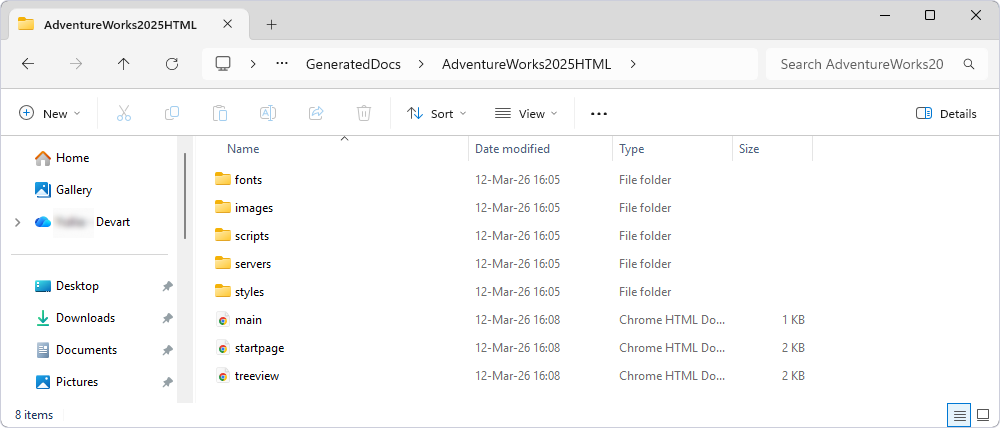This screenshot has width=1000, height=428.
Task: Select the scripts folder
Action: [x=242, y=236]
